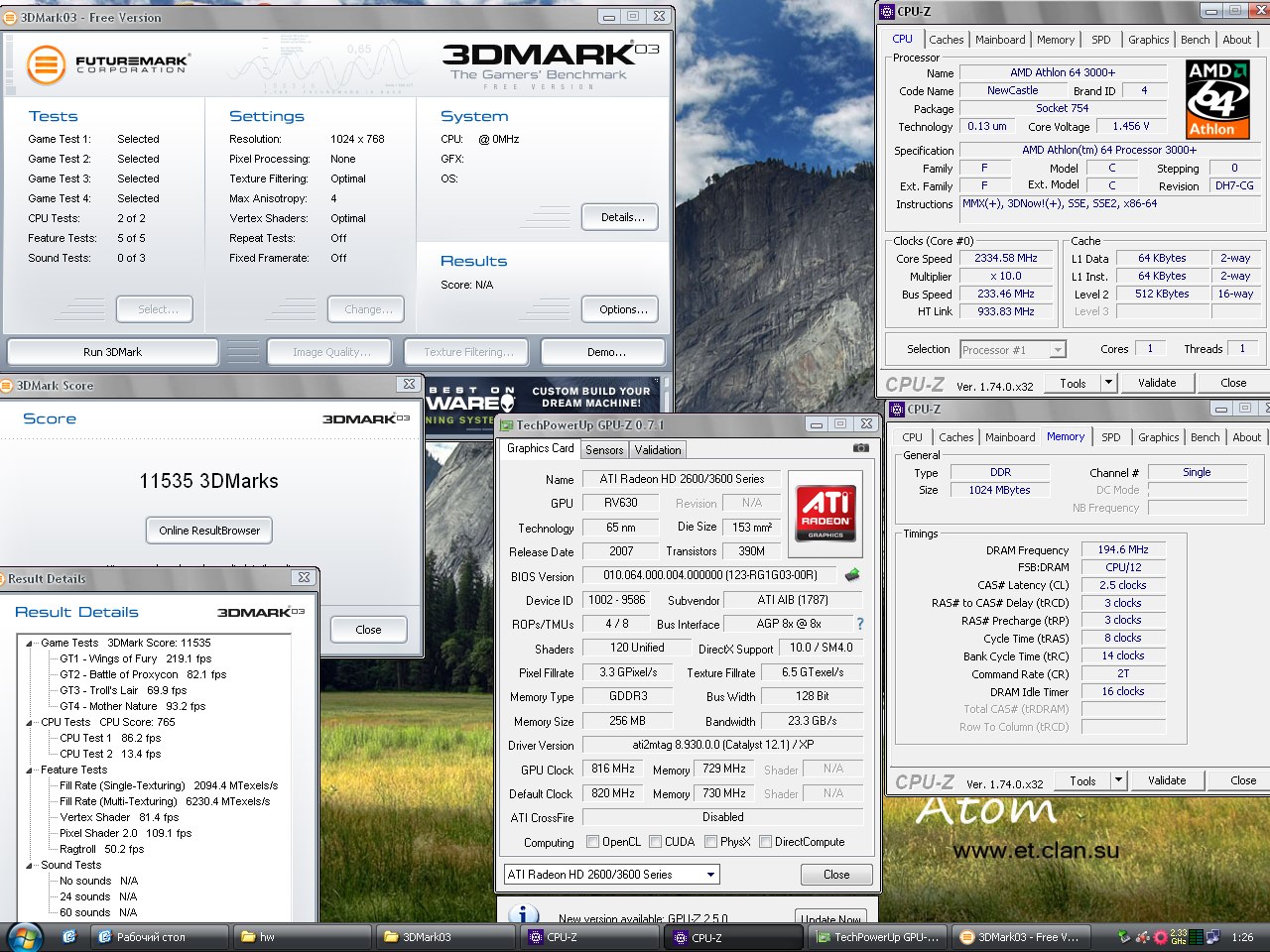The height and width of the screenshot is (952, 1270).
Task: Switch to second CPU-Z taskbar item
Action: pyautogui.click(x=734, y=937)
